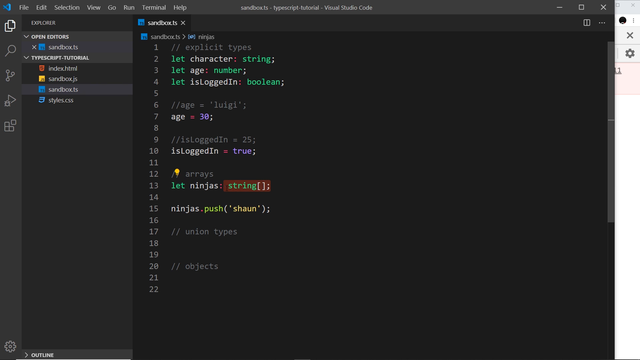Open the Manage gear menu
This screenshot has width=640, height=360.
tap(10, 347)
